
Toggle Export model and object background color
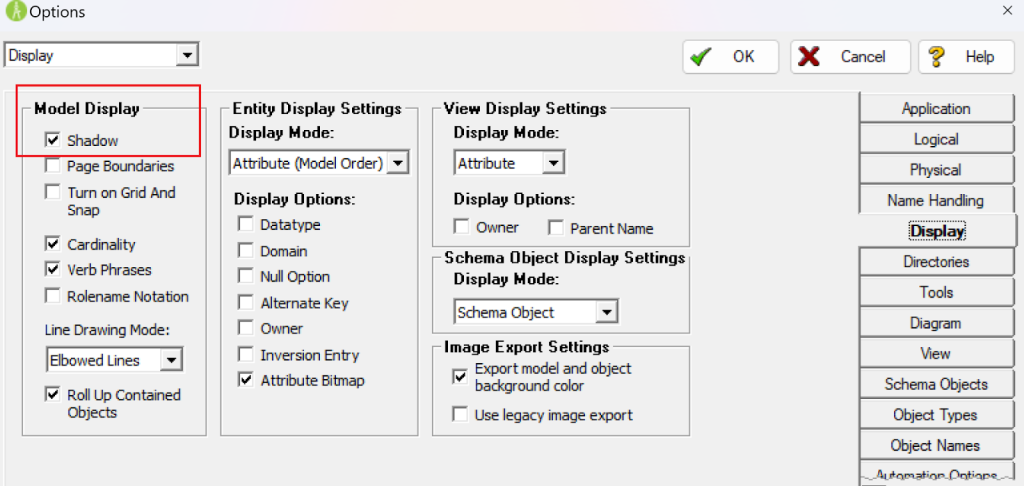[x=460, y=377]
